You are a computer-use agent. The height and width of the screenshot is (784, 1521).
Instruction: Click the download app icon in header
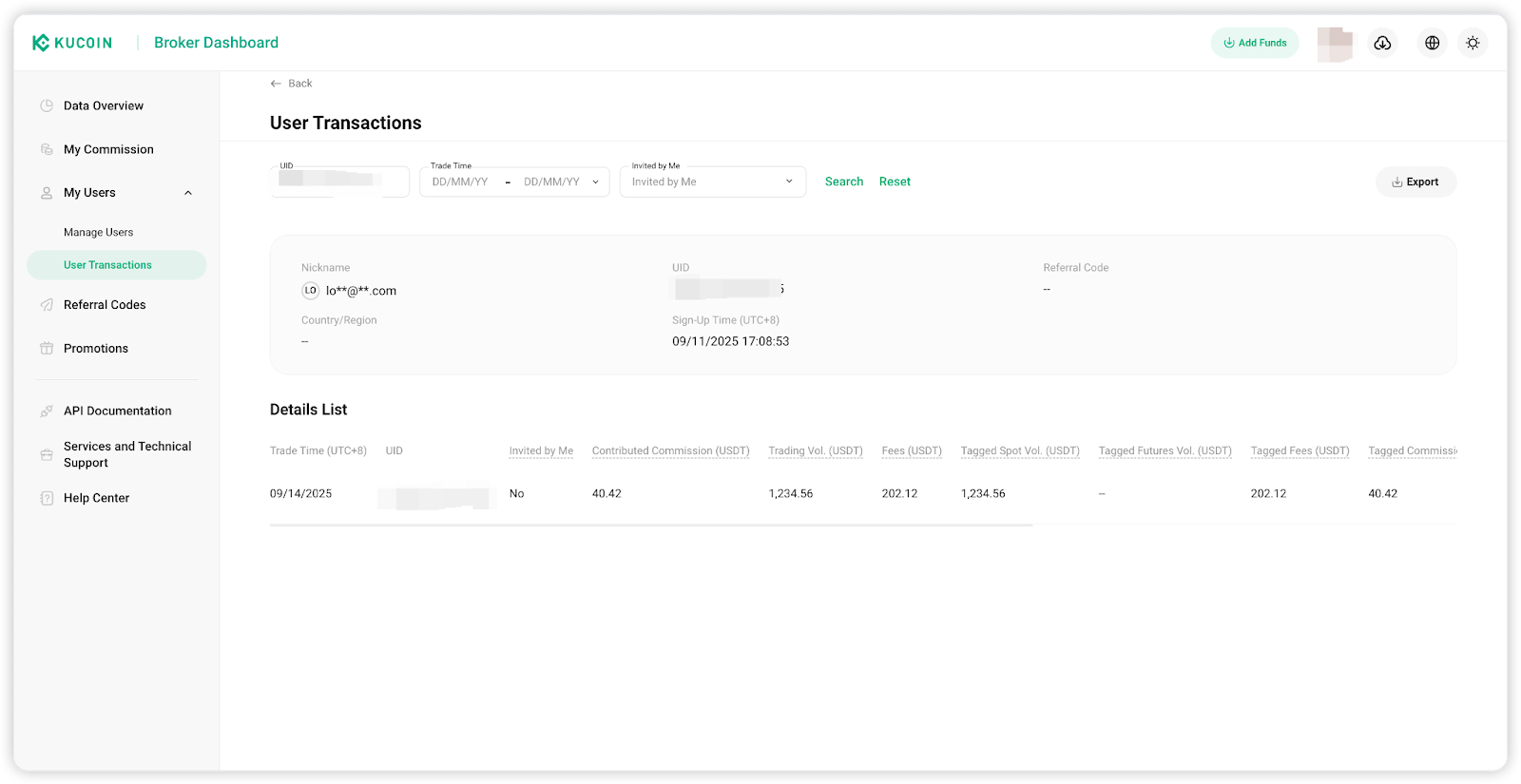[x=1382, y=43]
